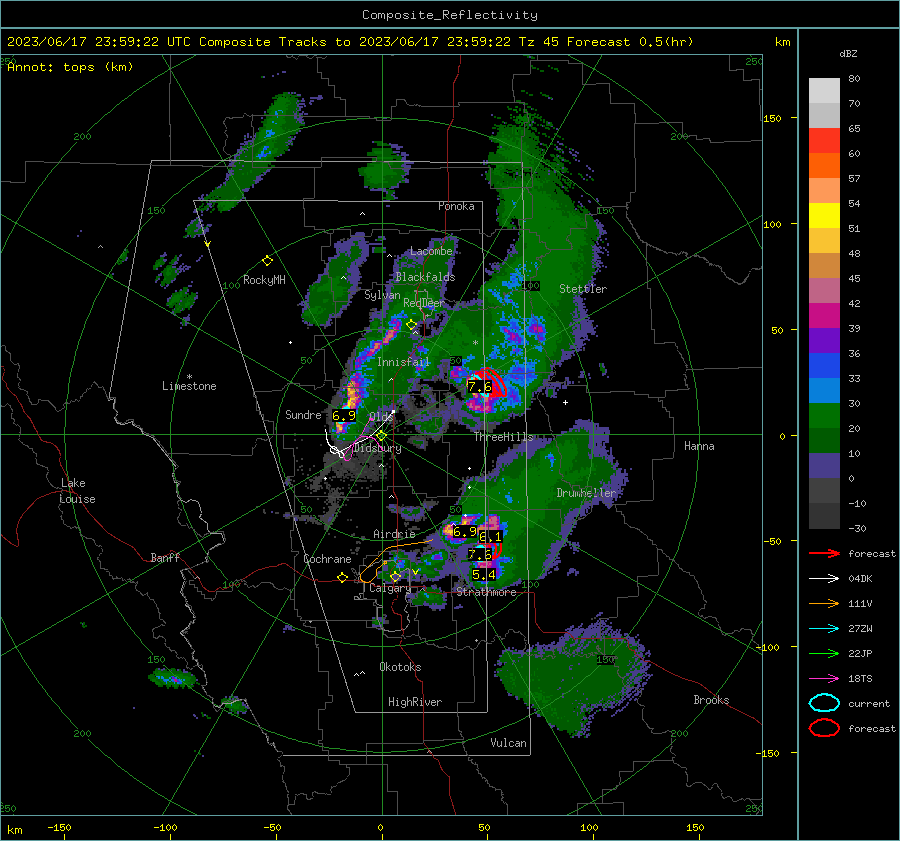Select the cyan 27ZW track arrow
This screenshot has width=900, height=841.
click(x=824, y=629)
